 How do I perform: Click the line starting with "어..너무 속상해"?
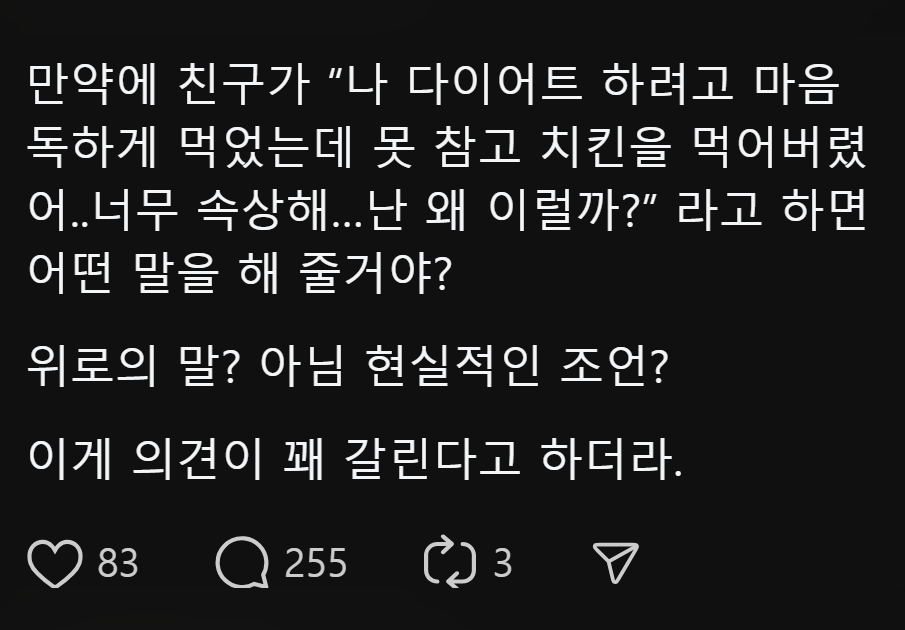tap(447, 210)
